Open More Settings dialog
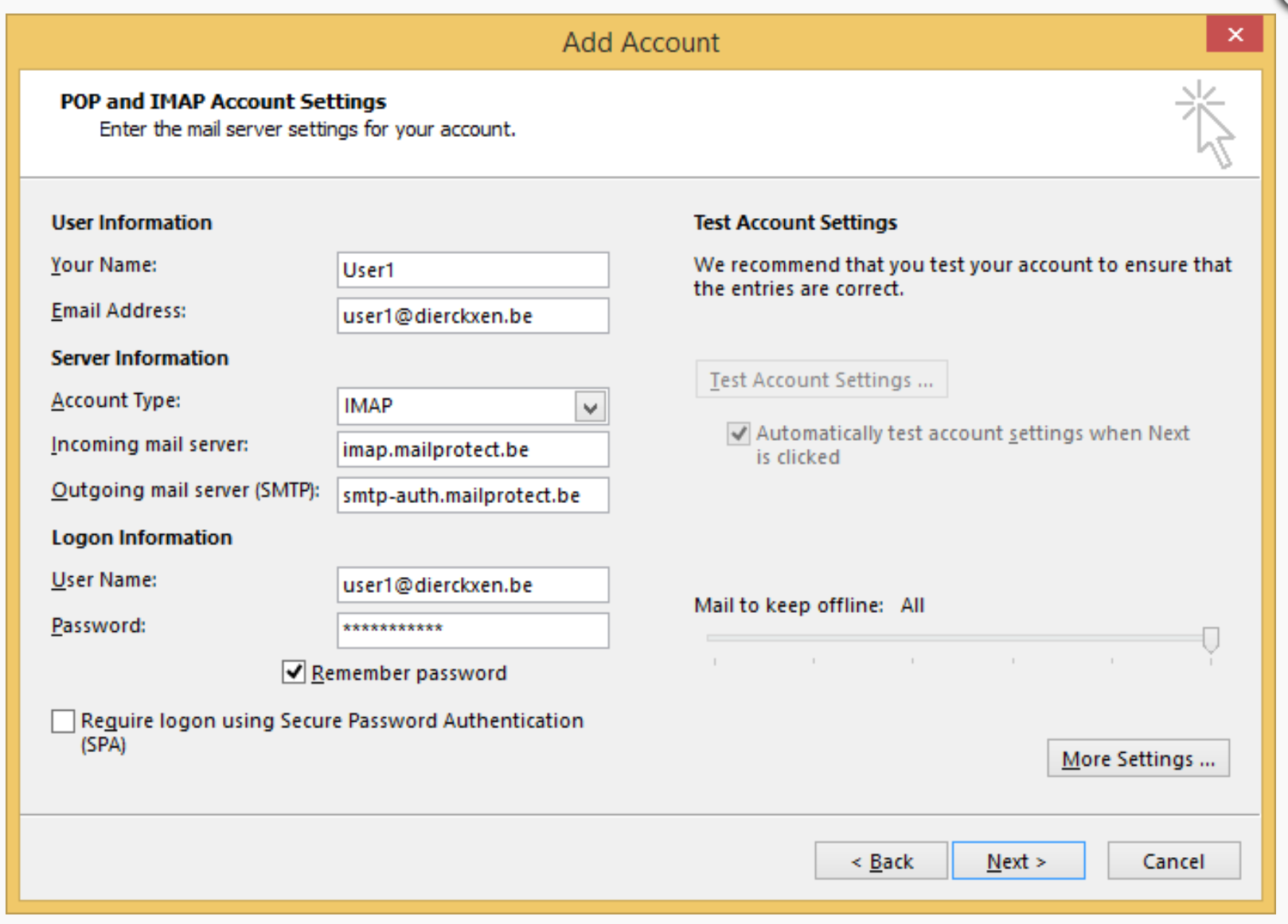This screenshot has width=1288, height=924. (1138, 758)
